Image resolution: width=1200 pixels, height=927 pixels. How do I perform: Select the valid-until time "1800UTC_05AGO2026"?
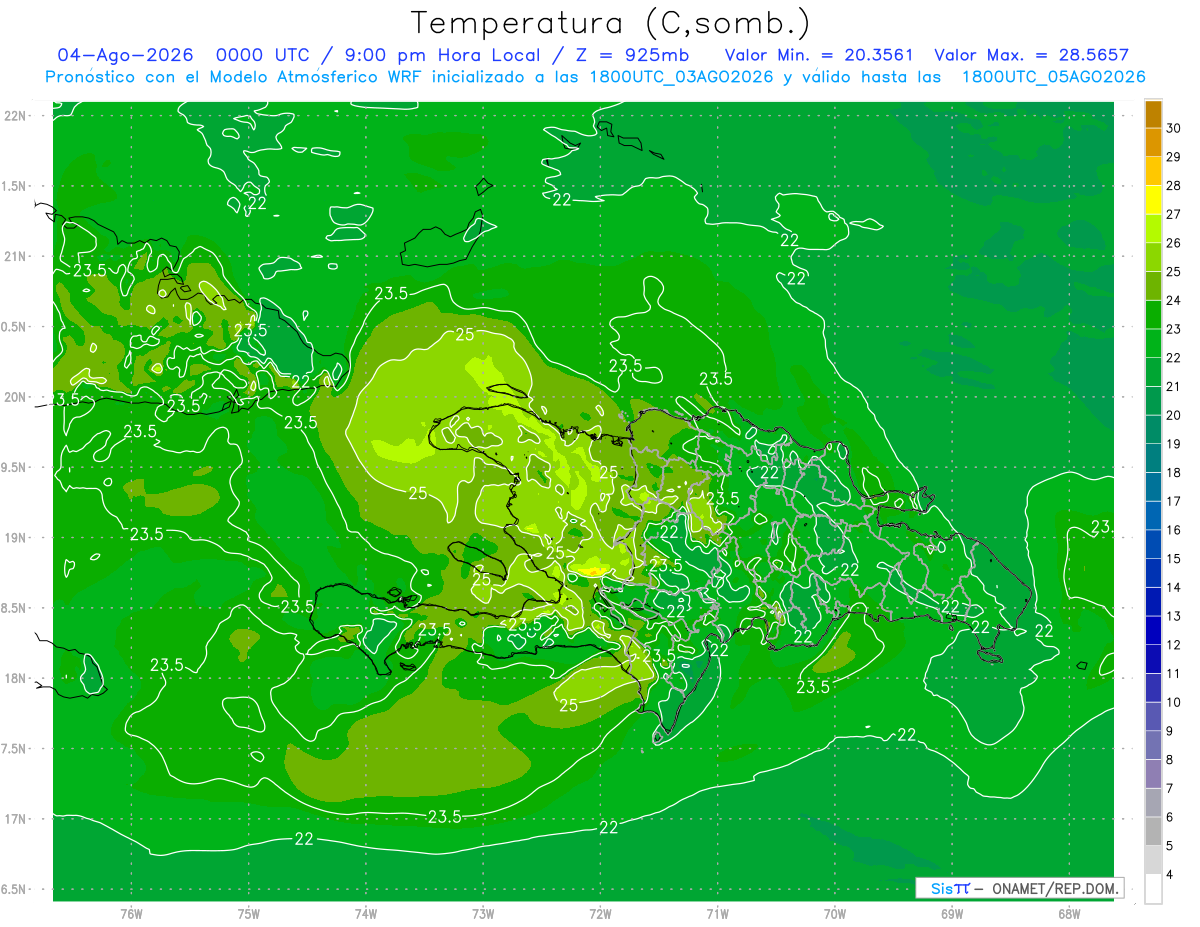[x=1053, y=77]
